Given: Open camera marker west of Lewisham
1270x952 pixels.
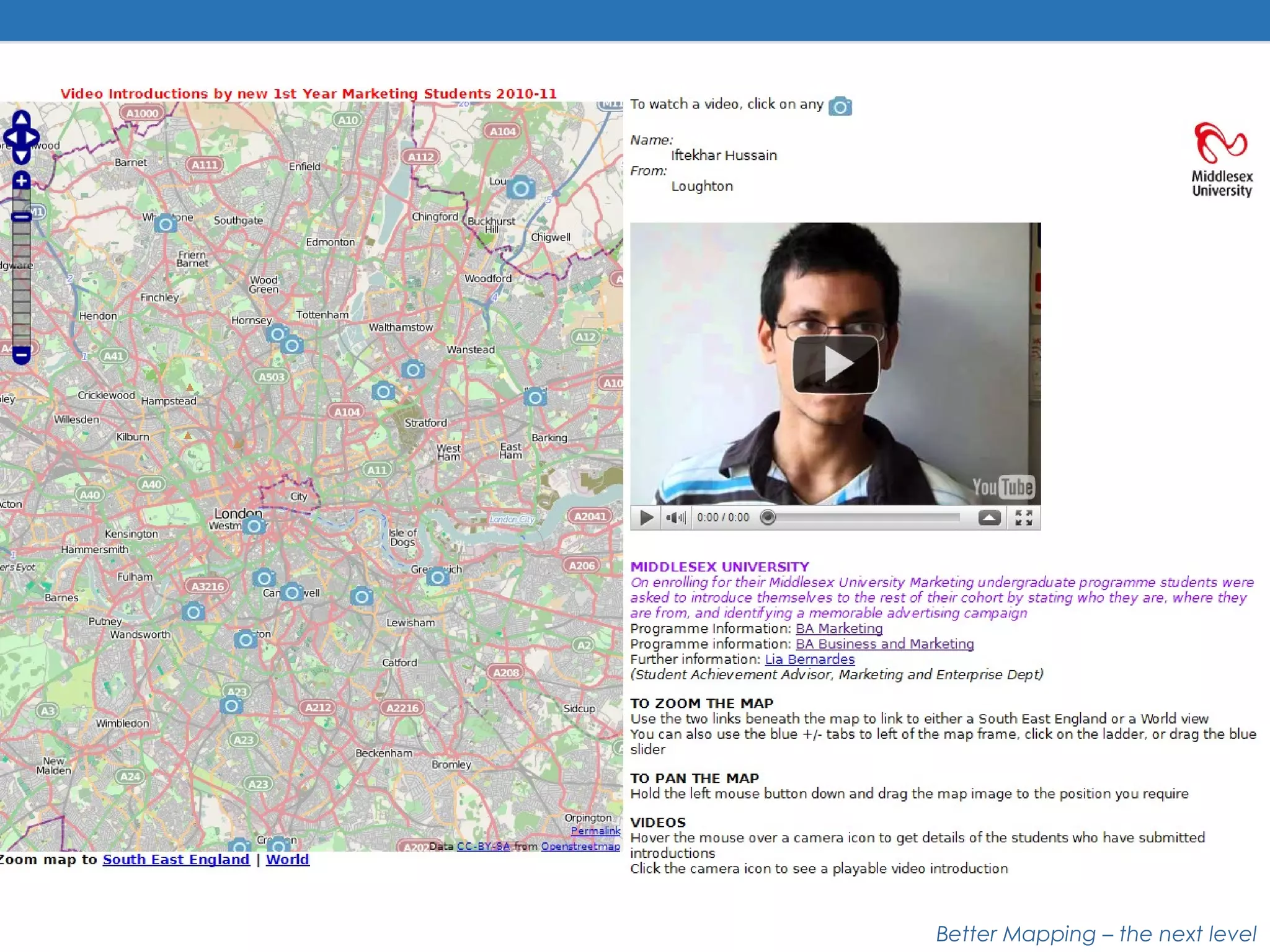Looking at the screenshot, I should 362,596.
